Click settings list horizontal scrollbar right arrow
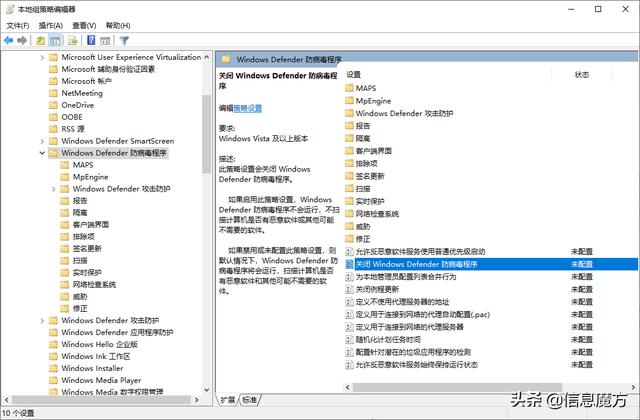 (x=633, y=387)
